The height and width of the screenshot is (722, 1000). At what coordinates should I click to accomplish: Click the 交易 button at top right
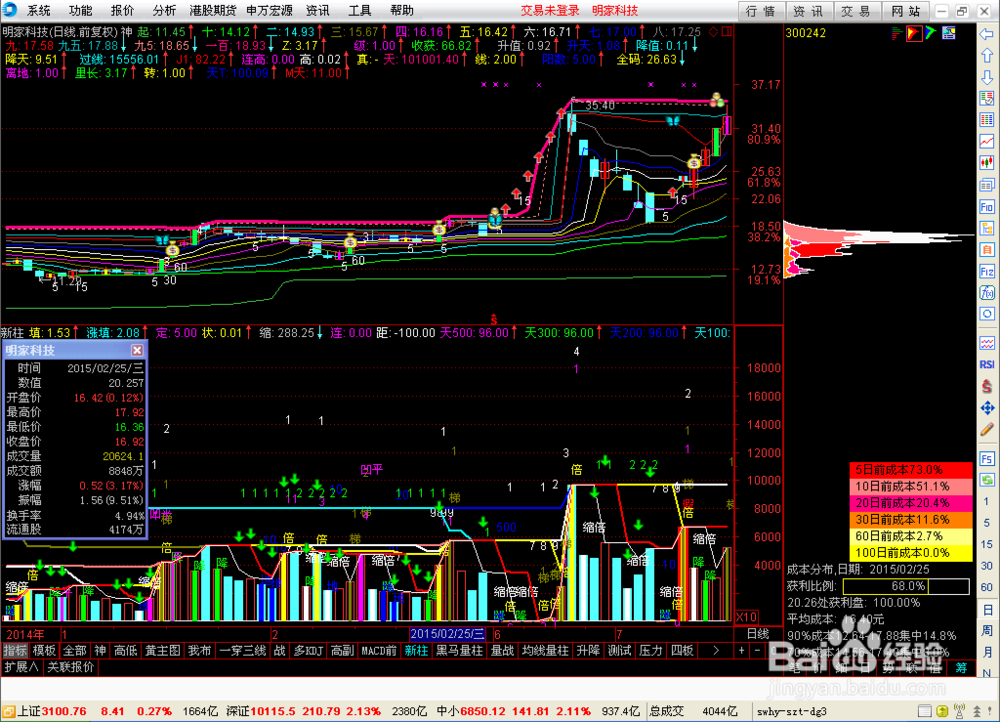(x=856, y=11)
